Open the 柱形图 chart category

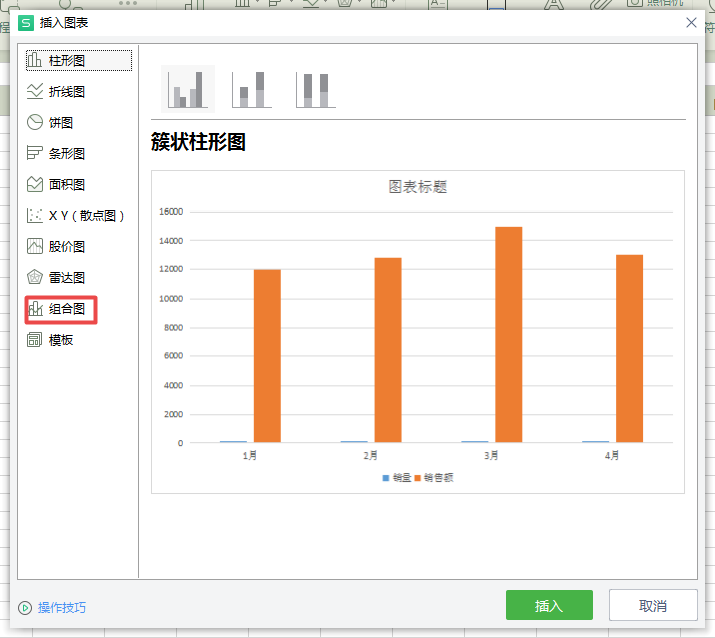pyautogui.click(x=67, y=61)
